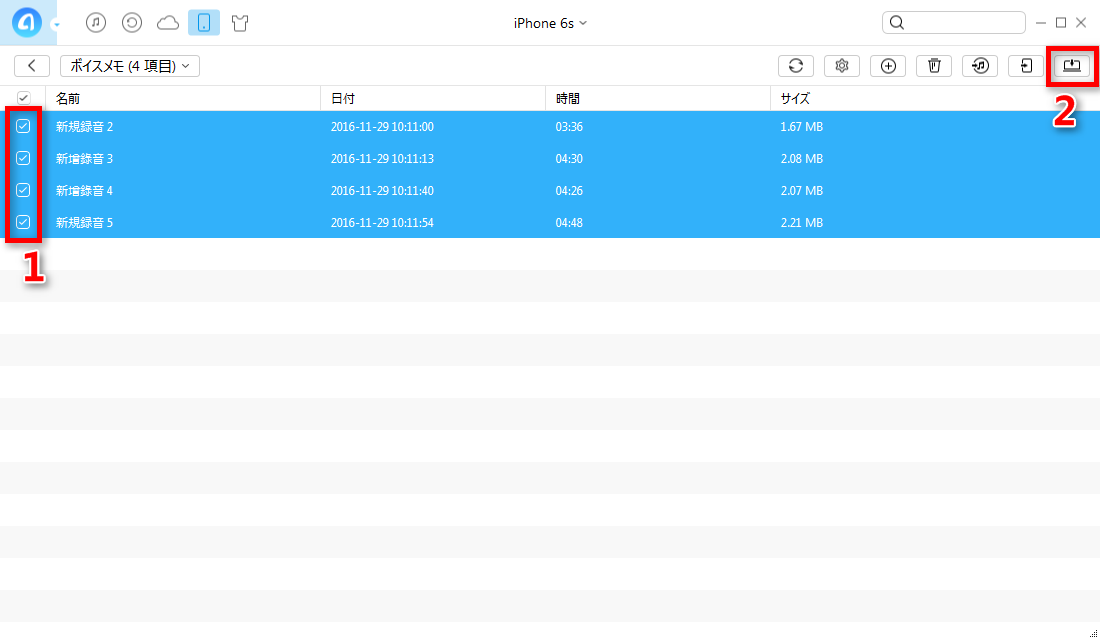Select the file name 新增錄音 3

point(84,159)
